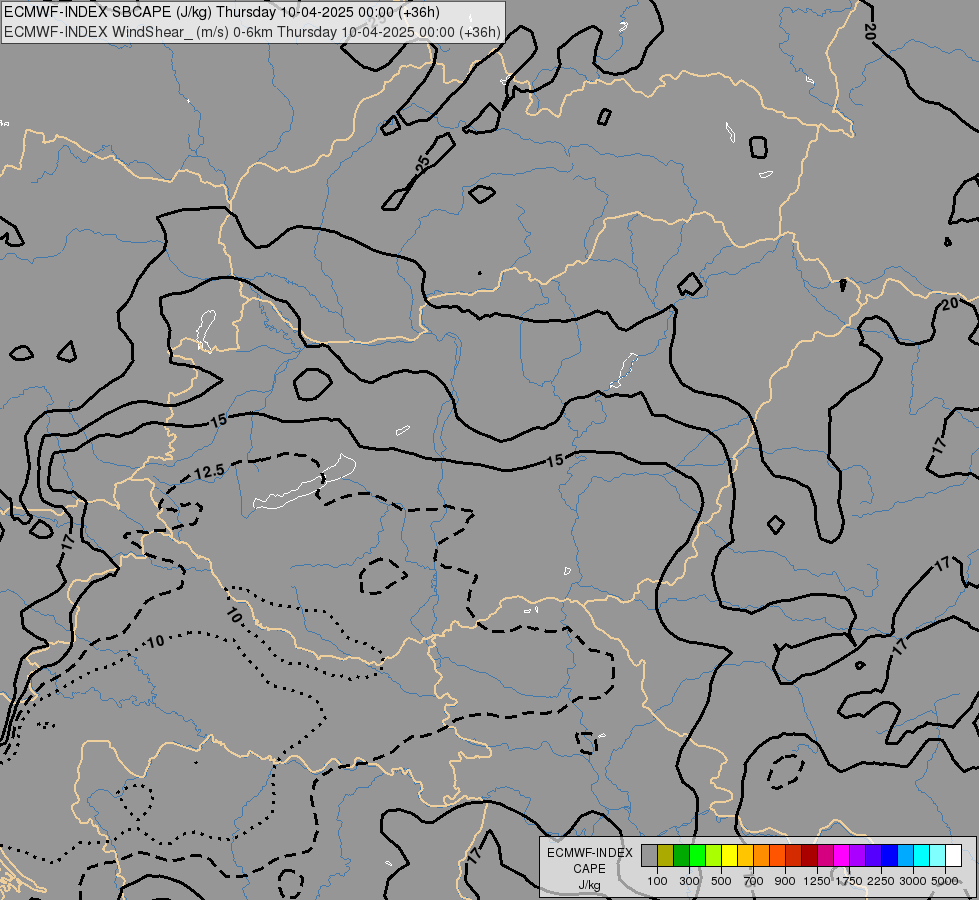Select the dark green legend swatch

click(x=682, y=855)
